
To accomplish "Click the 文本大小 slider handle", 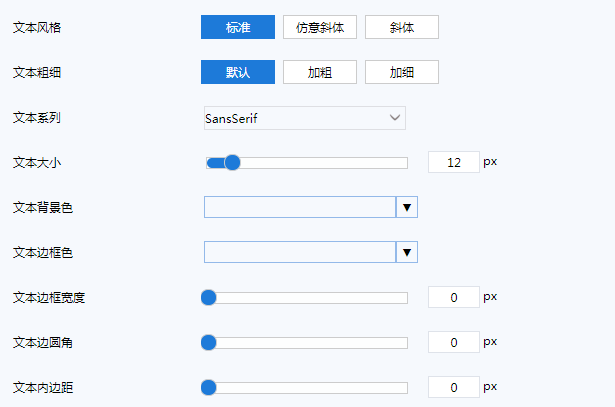I will coord(232,162).
